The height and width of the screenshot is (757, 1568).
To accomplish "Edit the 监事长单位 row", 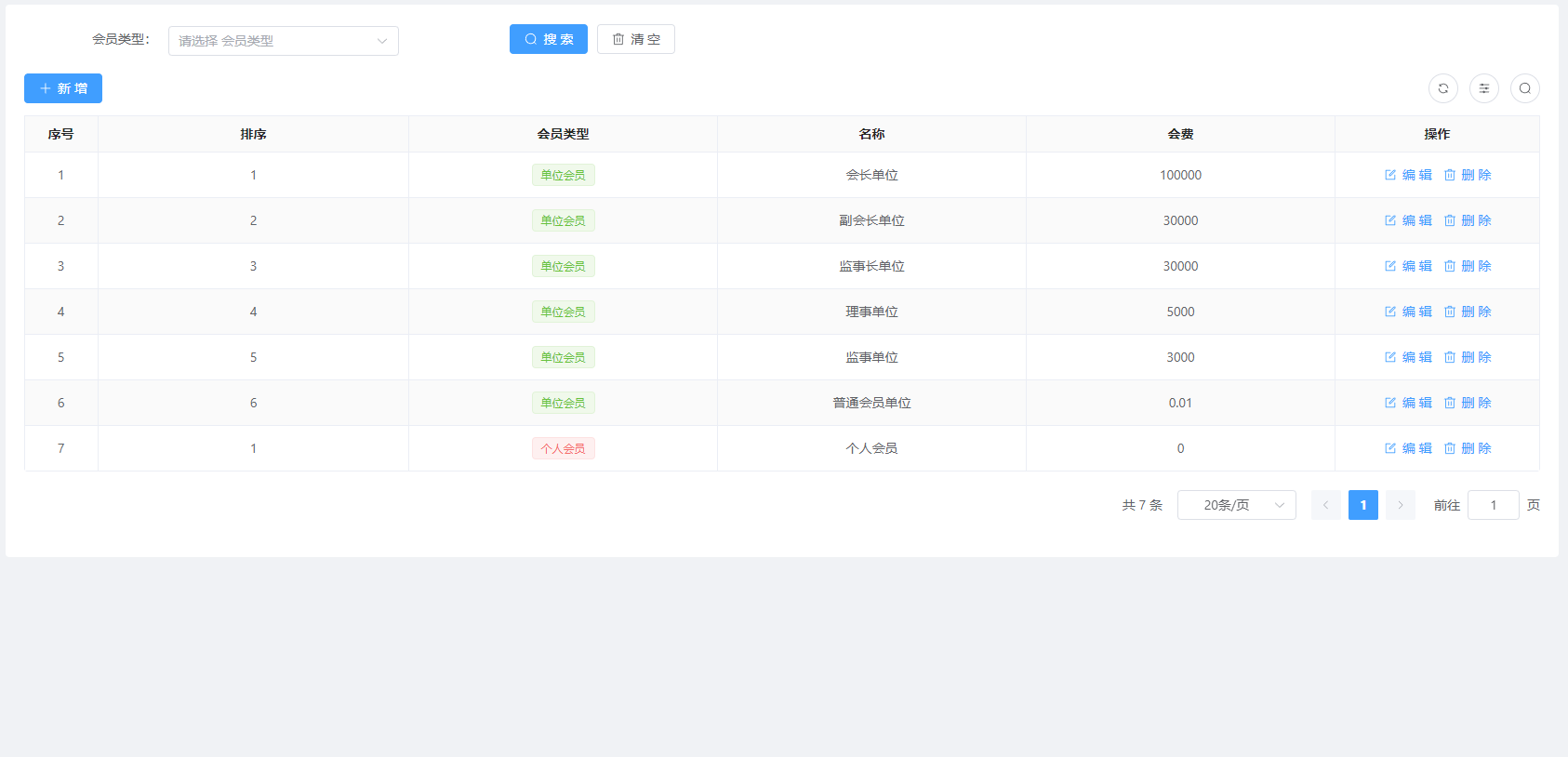I will click(1408, 266).
